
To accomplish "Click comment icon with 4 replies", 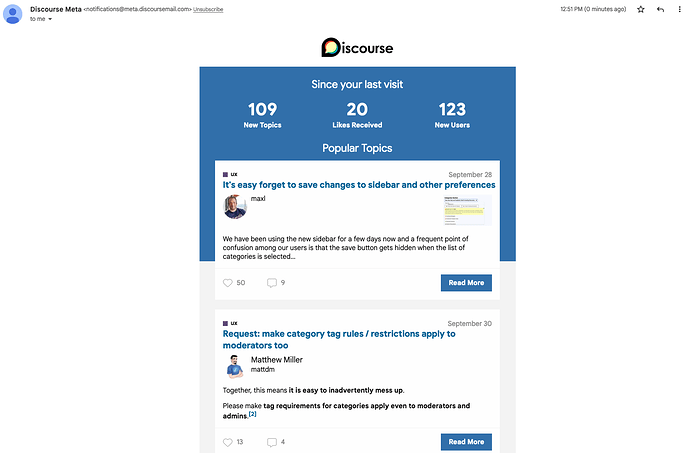I will point(272,442).
